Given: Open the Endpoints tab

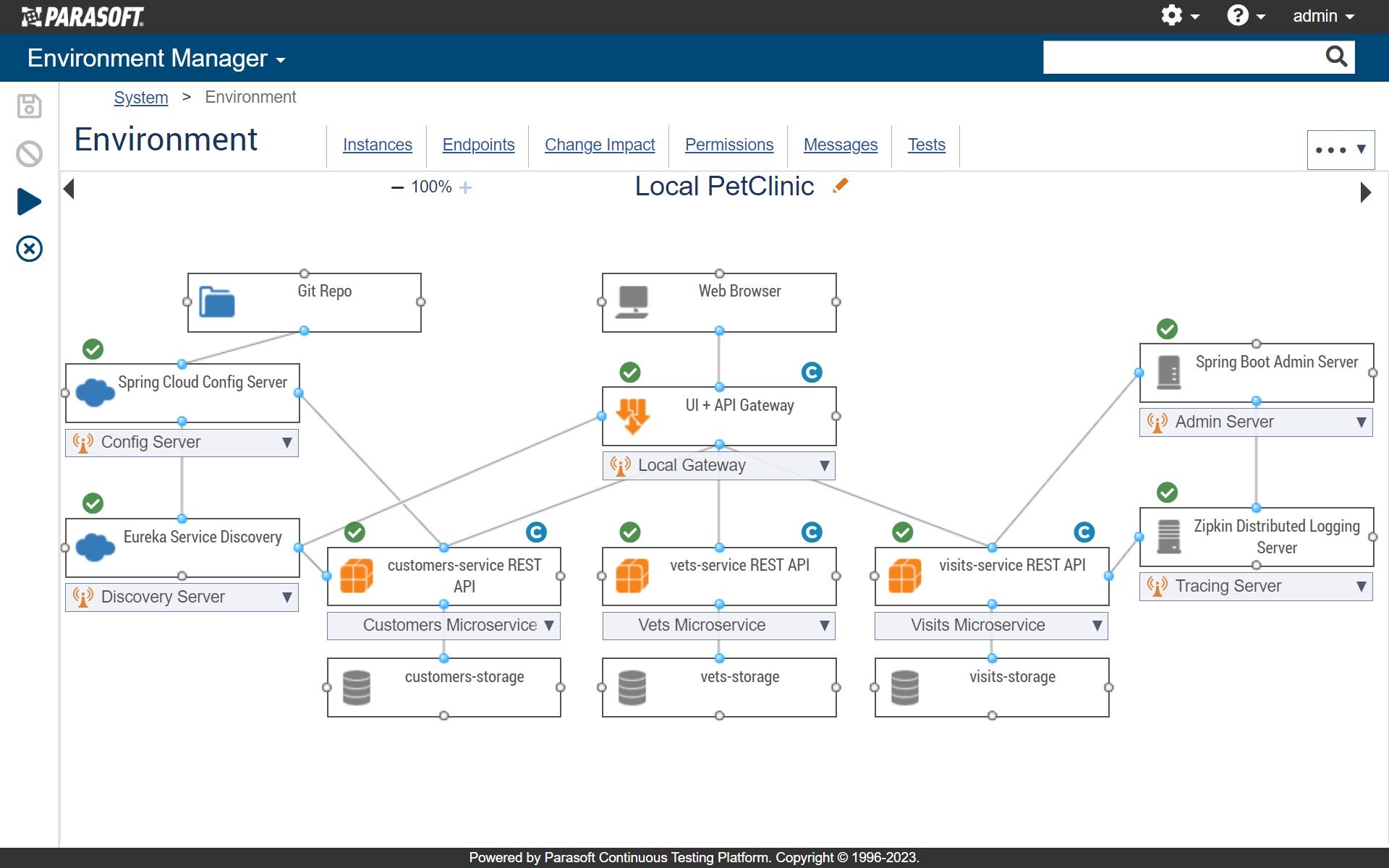Looking at the screenshot, I should pos(478,145).
